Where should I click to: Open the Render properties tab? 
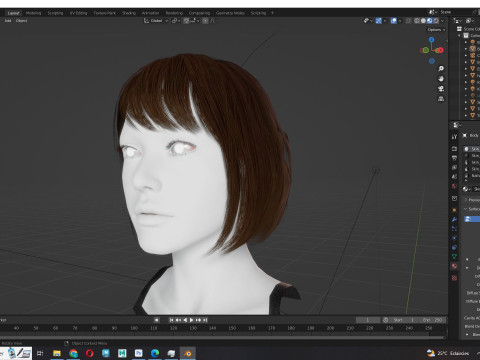pyautogui.click(x=454, y=149)
